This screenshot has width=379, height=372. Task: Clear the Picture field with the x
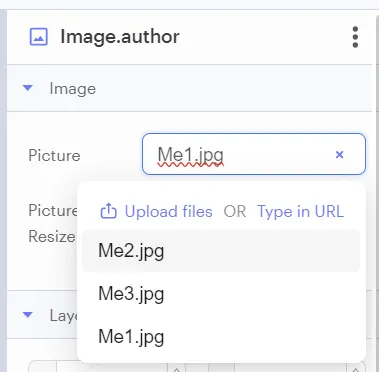coord(339,154)
